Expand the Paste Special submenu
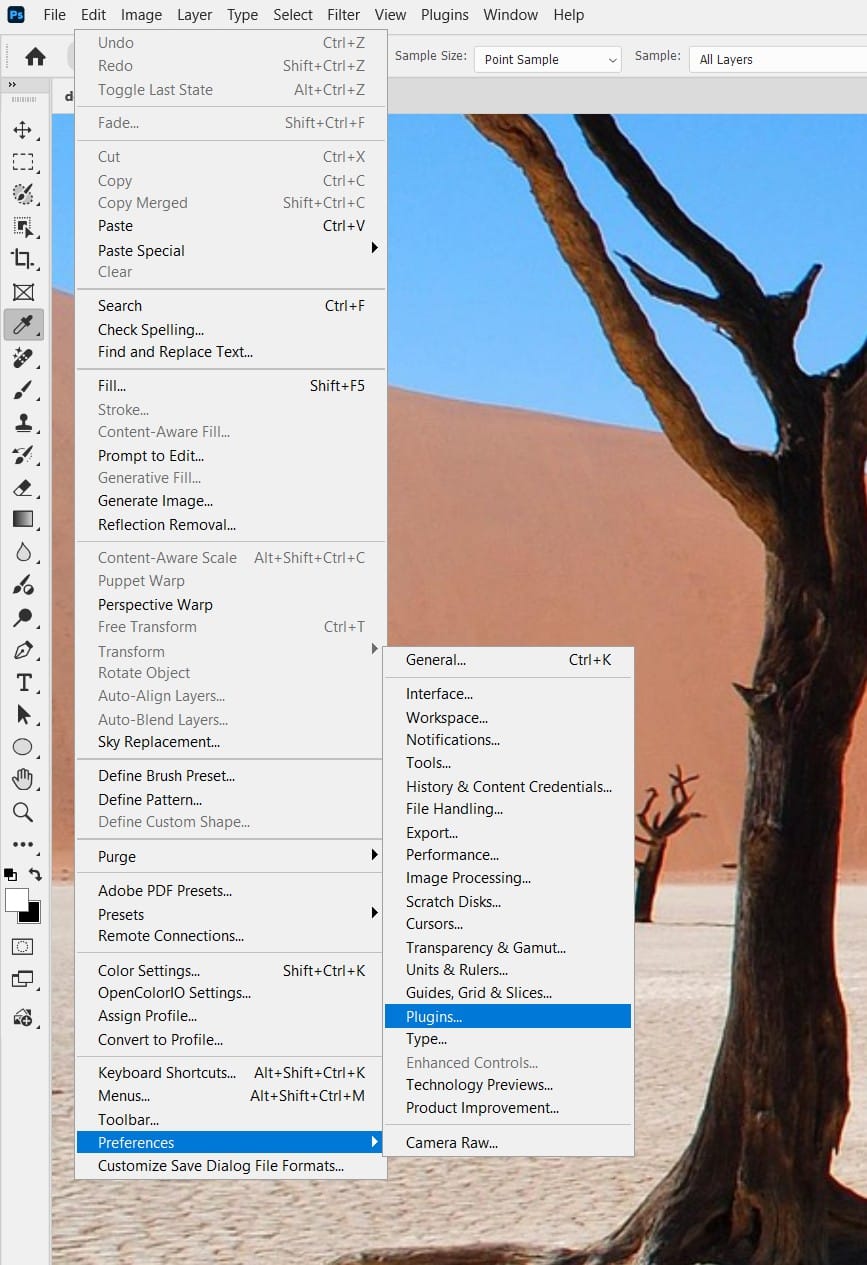 pyautogui.click(x=231, y=250)
